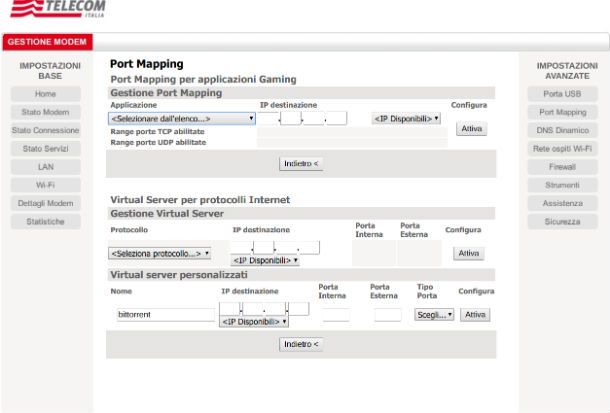Go to Wi-Fi settings in the sidebar
Viewport: 610px width, 413px height.
pos(46,185)
